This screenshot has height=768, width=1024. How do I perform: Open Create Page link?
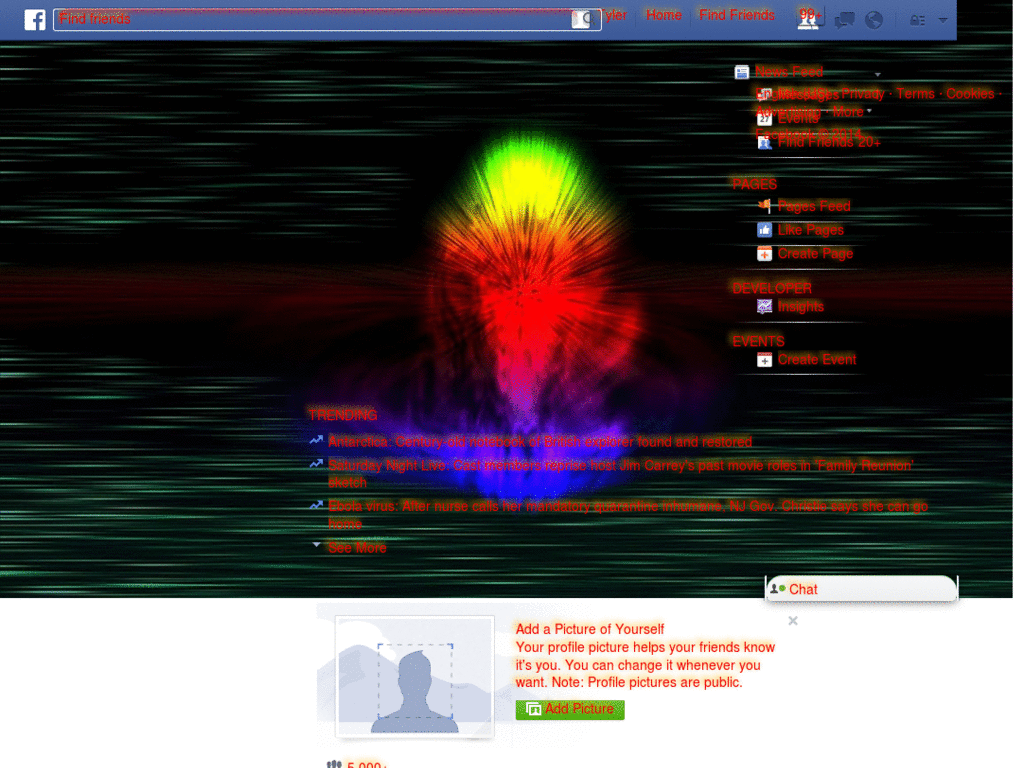815,253
